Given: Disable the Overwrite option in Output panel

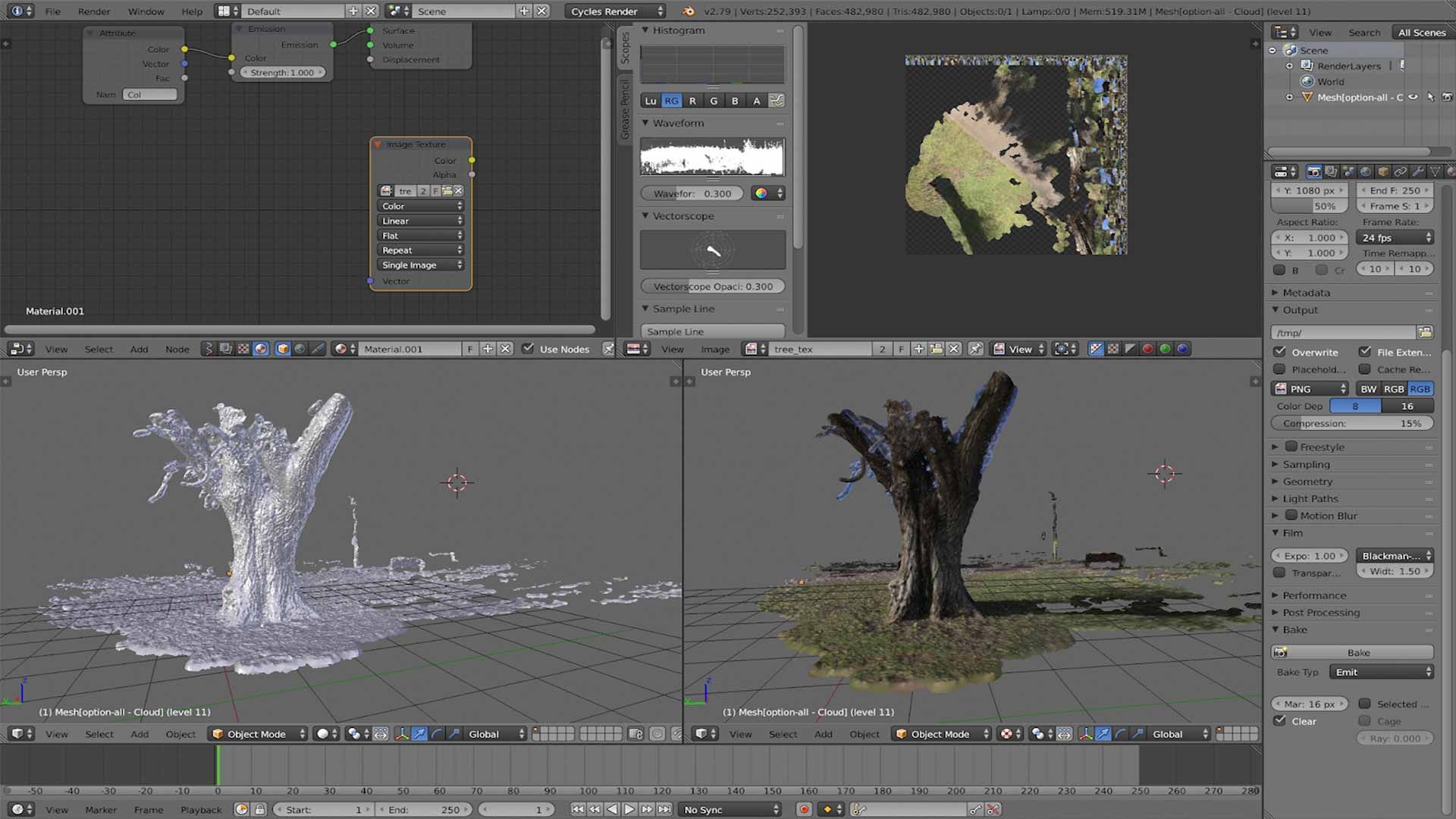Looking at the screenshot, I should pyautogui.click(x=1281, y=352).
